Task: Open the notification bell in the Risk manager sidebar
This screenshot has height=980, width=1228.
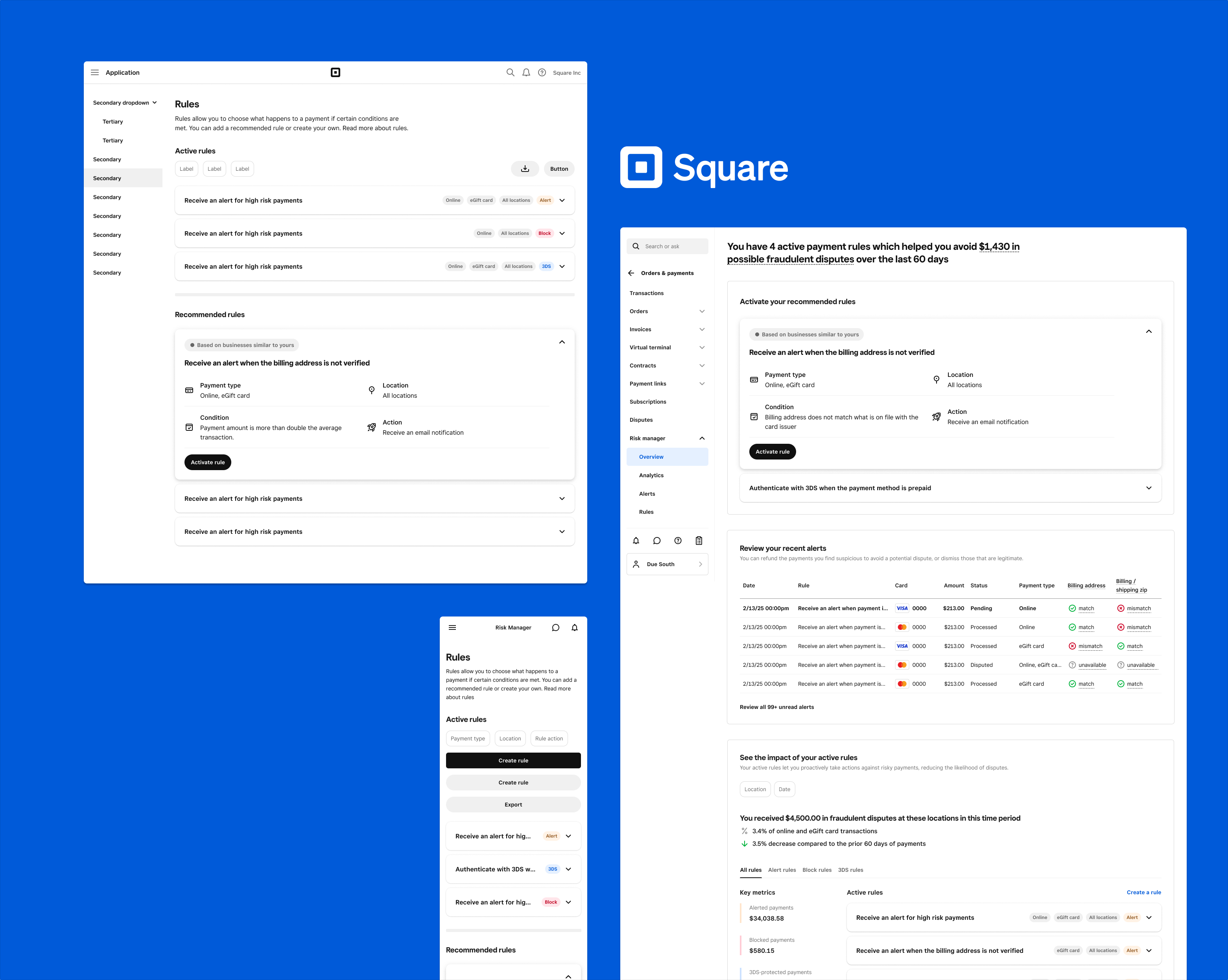Action: pos(636,541)
